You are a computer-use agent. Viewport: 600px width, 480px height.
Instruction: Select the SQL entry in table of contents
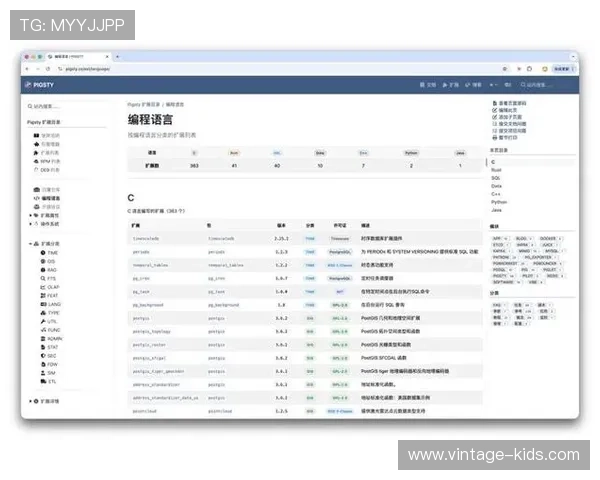496,178
